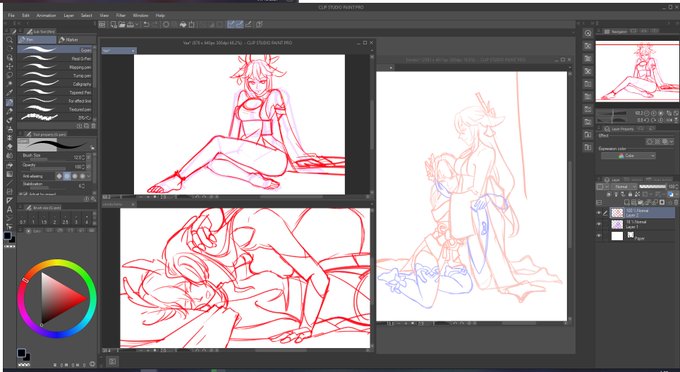Viewport: 680px width, 372px height.
Task: Open the Expression color dropdown
Action: pos(628,156)
